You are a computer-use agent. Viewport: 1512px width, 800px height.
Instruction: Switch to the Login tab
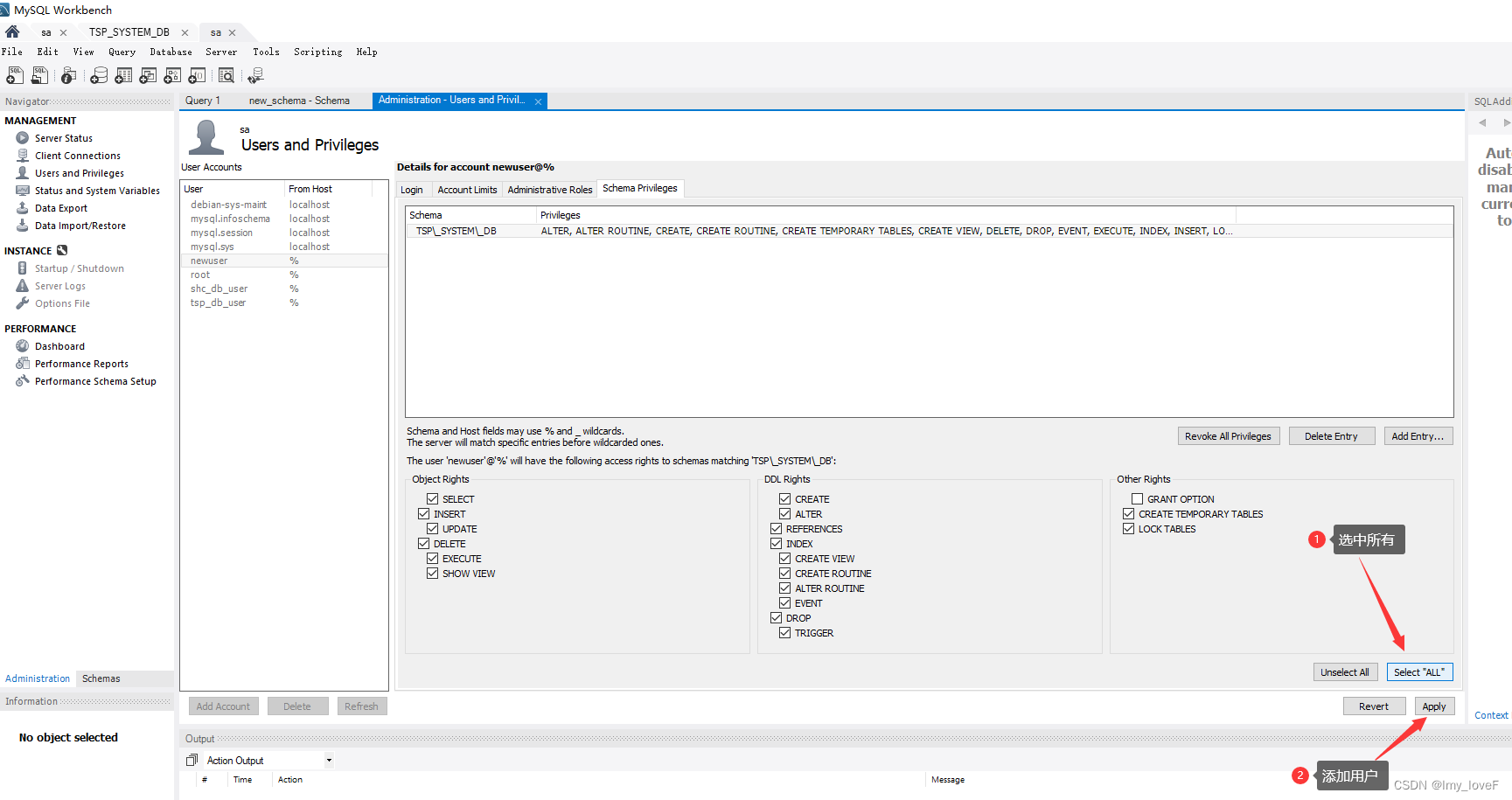[x=412, y=190]
